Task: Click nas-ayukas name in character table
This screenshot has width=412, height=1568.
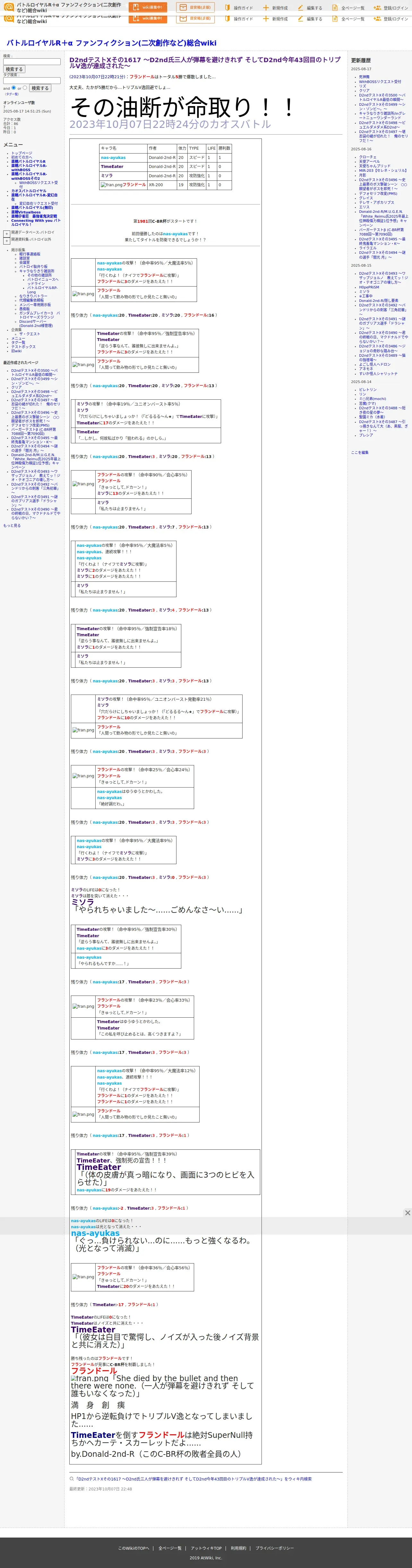Action: pos(113,158)
